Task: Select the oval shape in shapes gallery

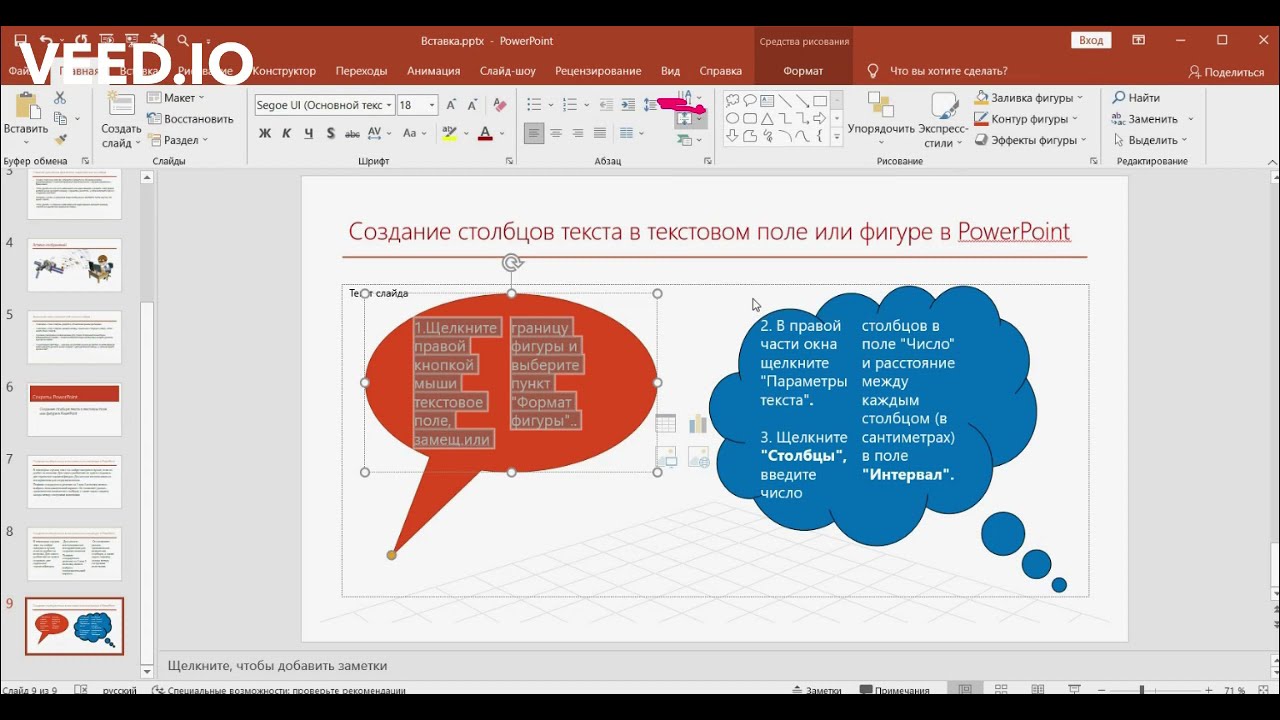Action: click(732, 119)
